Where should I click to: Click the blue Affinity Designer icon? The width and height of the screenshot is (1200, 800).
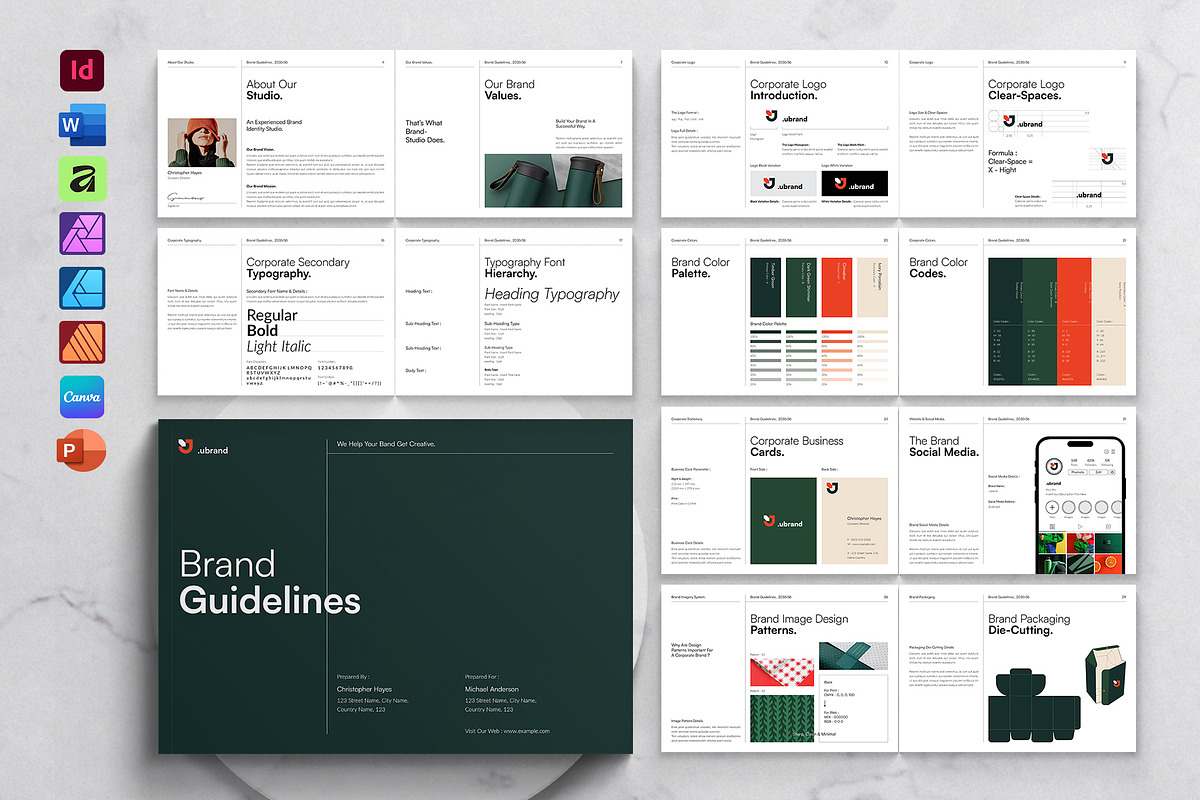point(81,288)
